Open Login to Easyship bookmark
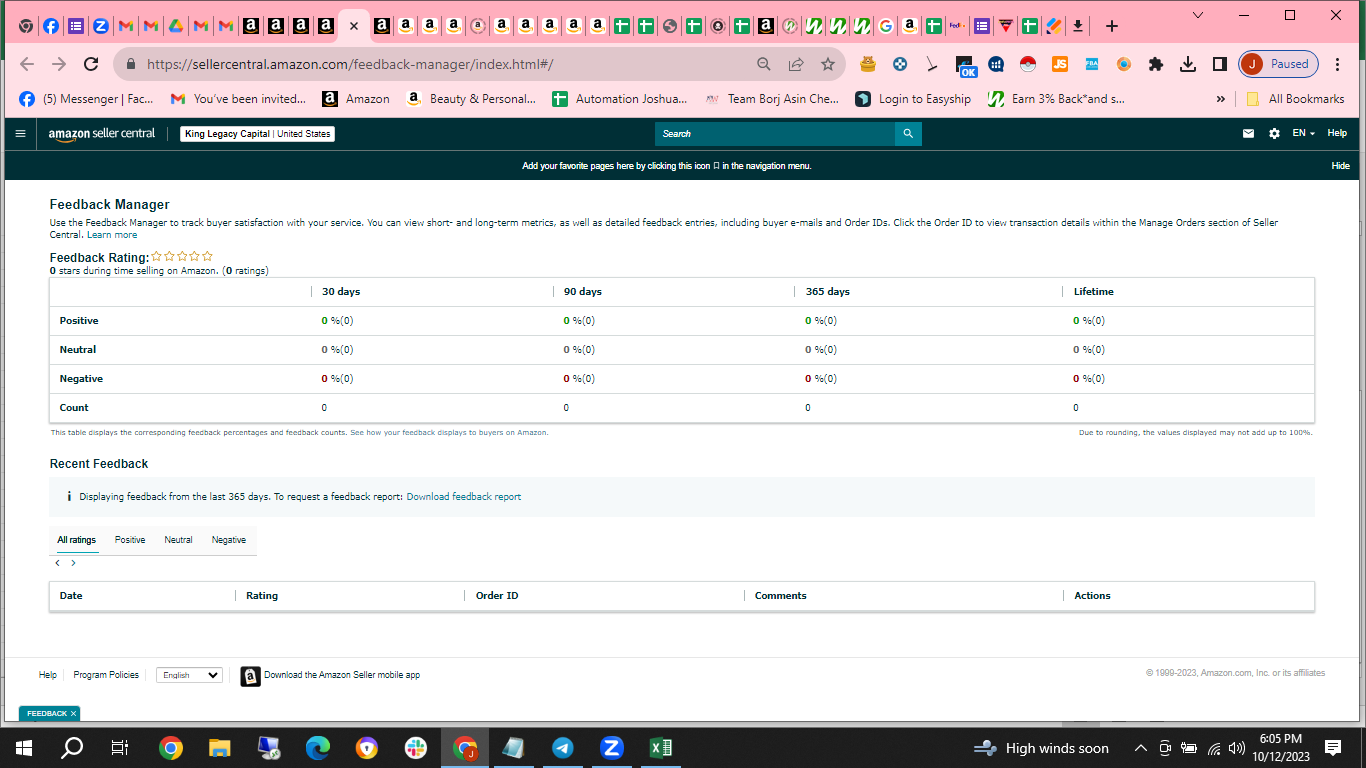The image size is (1366, 768). coord(914,99)
